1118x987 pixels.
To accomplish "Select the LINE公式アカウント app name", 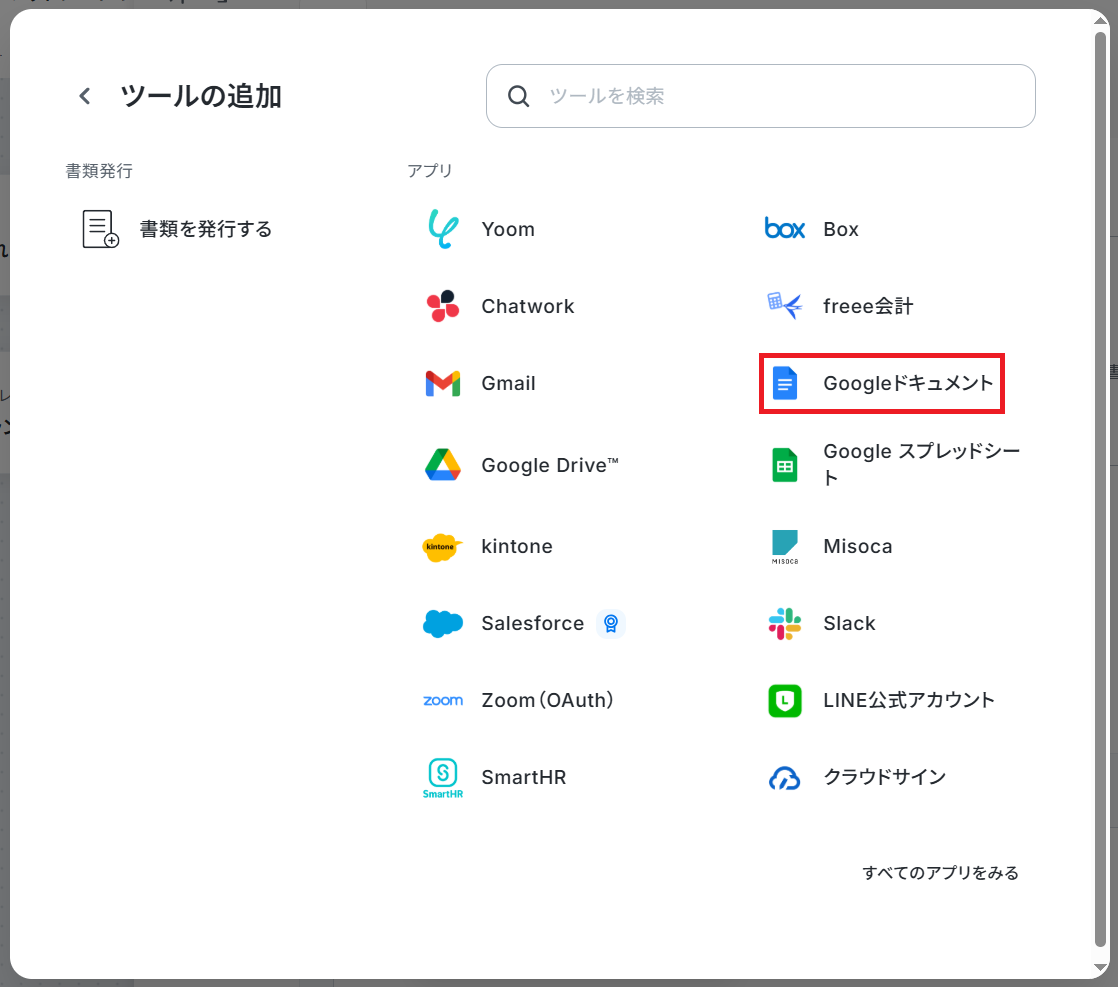I will (908, 700).
